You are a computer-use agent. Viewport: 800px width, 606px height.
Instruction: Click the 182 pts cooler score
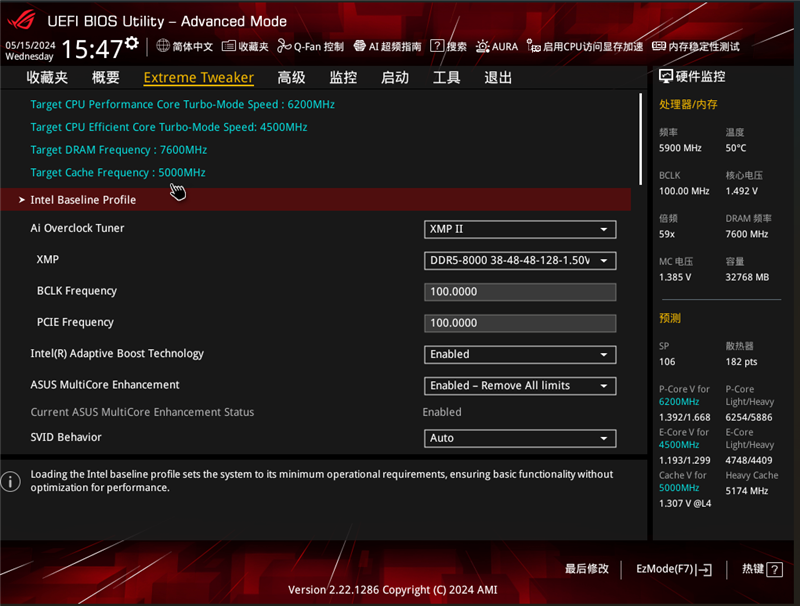(741, 362)
